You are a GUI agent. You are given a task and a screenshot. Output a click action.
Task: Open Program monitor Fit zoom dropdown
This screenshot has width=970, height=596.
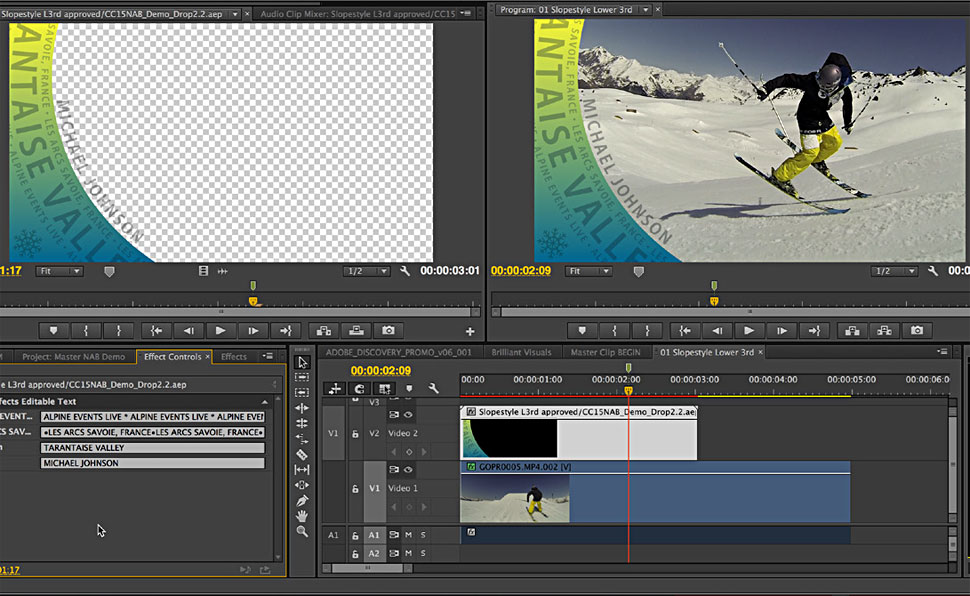[x=589, y=271]
